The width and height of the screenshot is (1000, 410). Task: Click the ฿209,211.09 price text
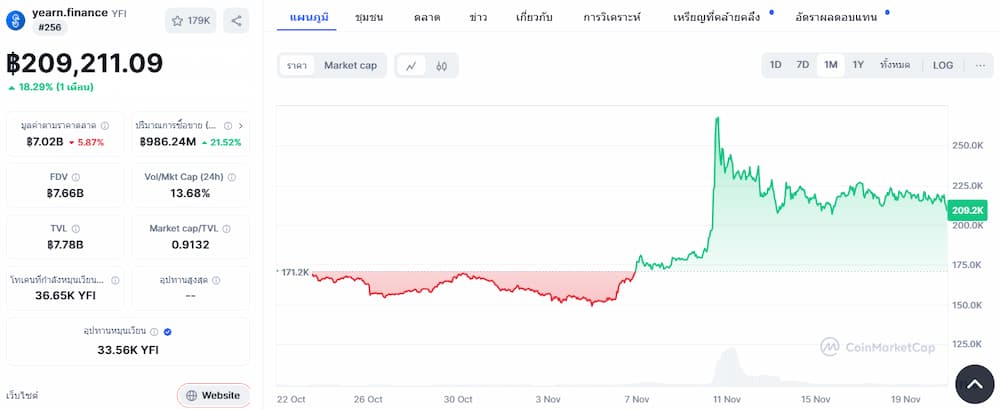point(85,64)
